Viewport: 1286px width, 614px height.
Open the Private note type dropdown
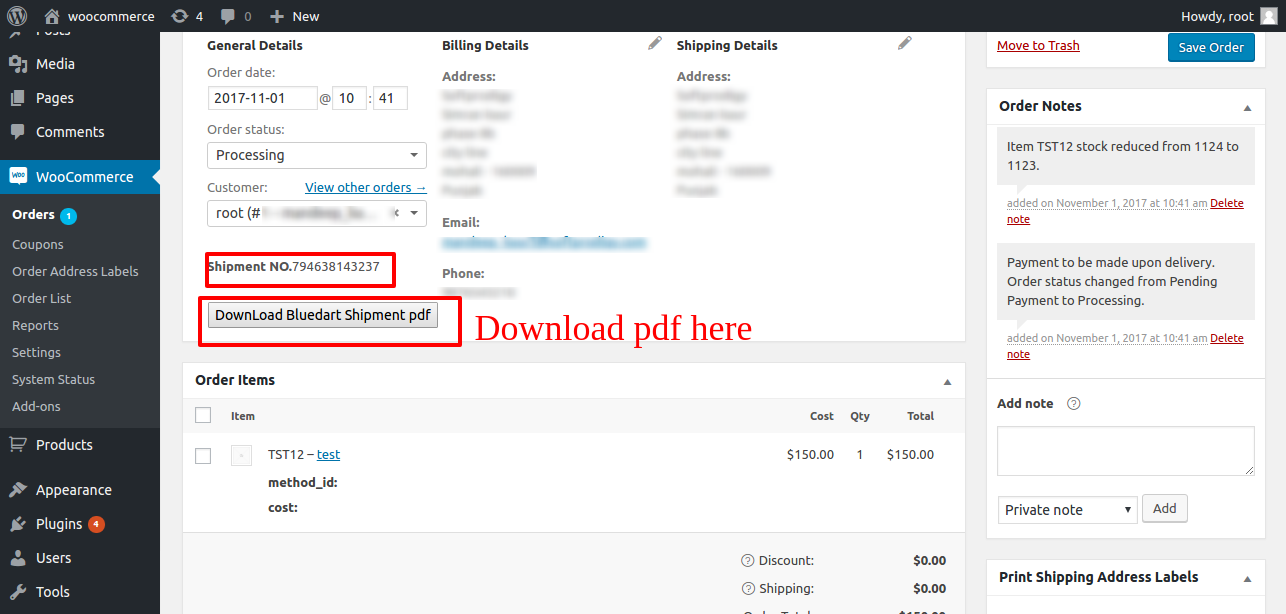(1068, 510)
